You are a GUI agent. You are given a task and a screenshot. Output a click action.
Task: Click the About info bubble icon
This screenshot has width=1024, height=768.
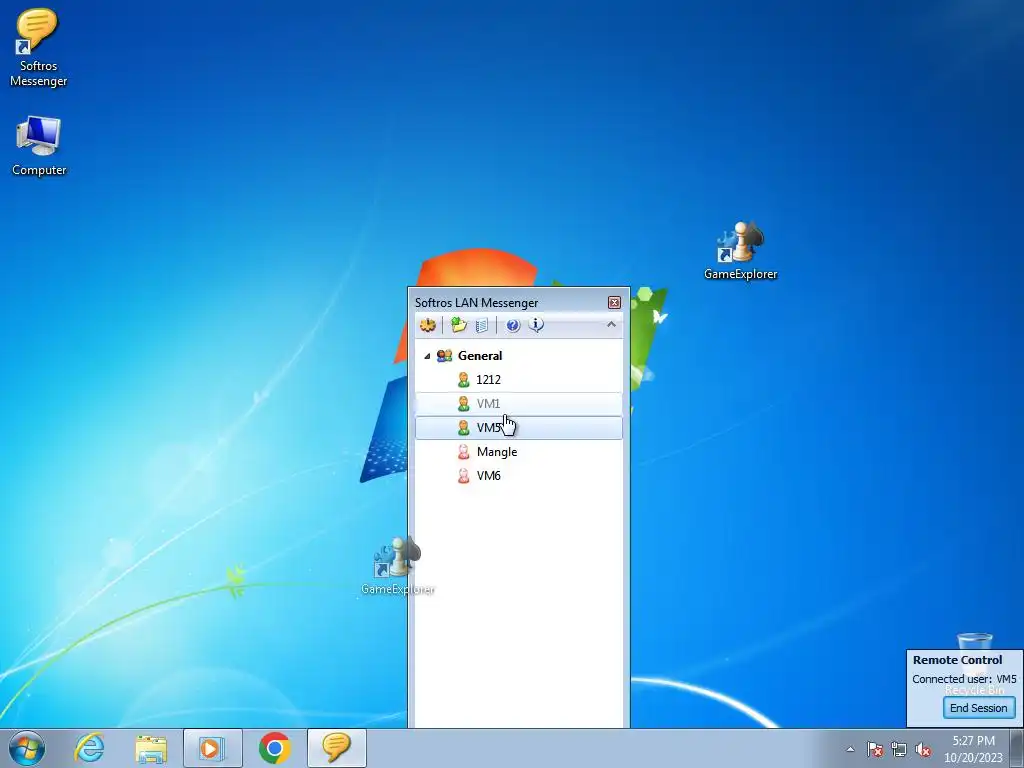[x=536, y=325]
